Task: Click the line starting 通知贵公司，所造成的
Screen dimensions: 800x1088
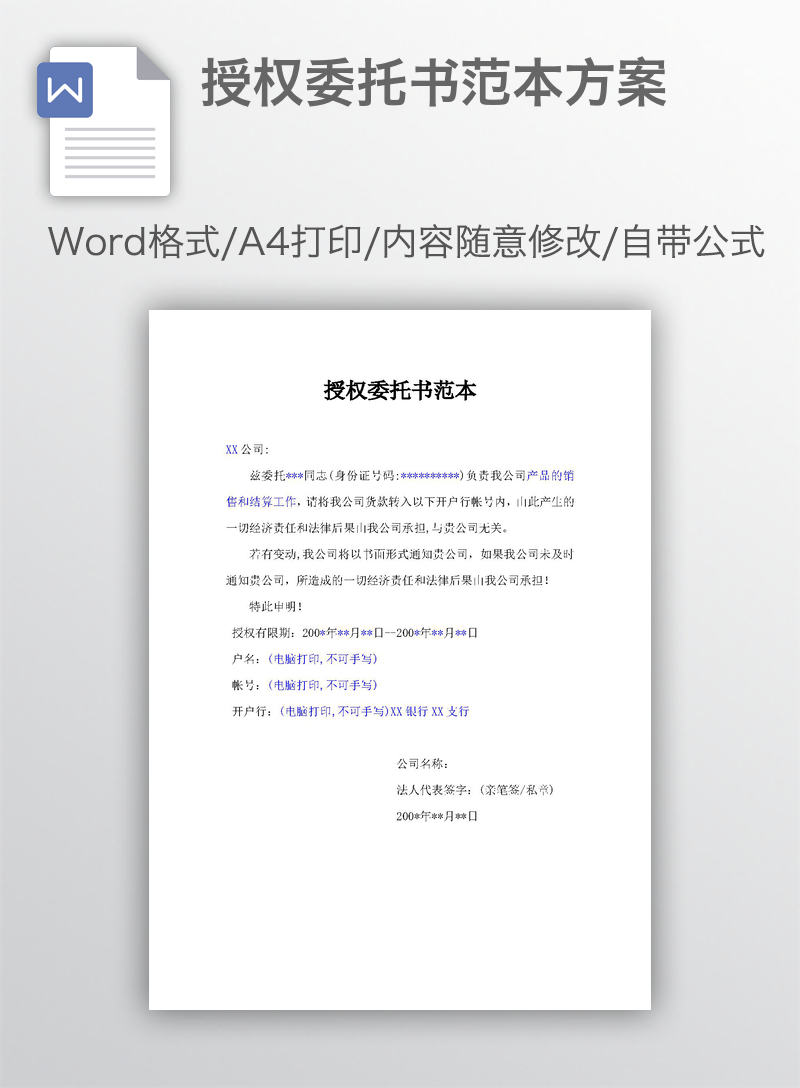Action: [x=388, y=581]
